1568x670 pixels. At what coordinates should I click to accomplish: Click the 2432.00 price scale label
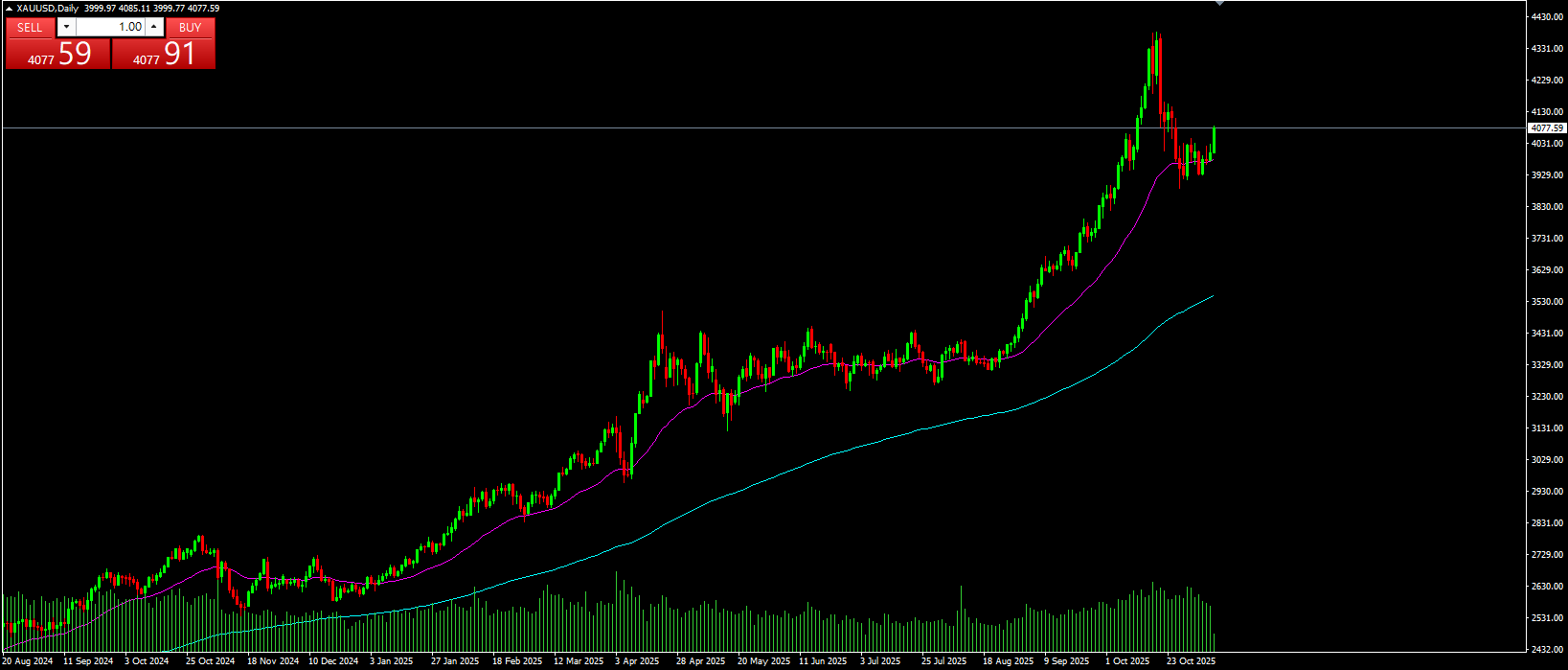coord(1547,650)
